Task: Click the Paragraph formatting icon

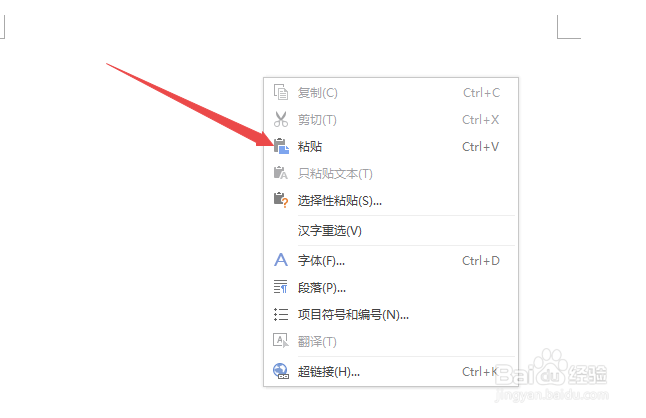Action: point(281,287)
